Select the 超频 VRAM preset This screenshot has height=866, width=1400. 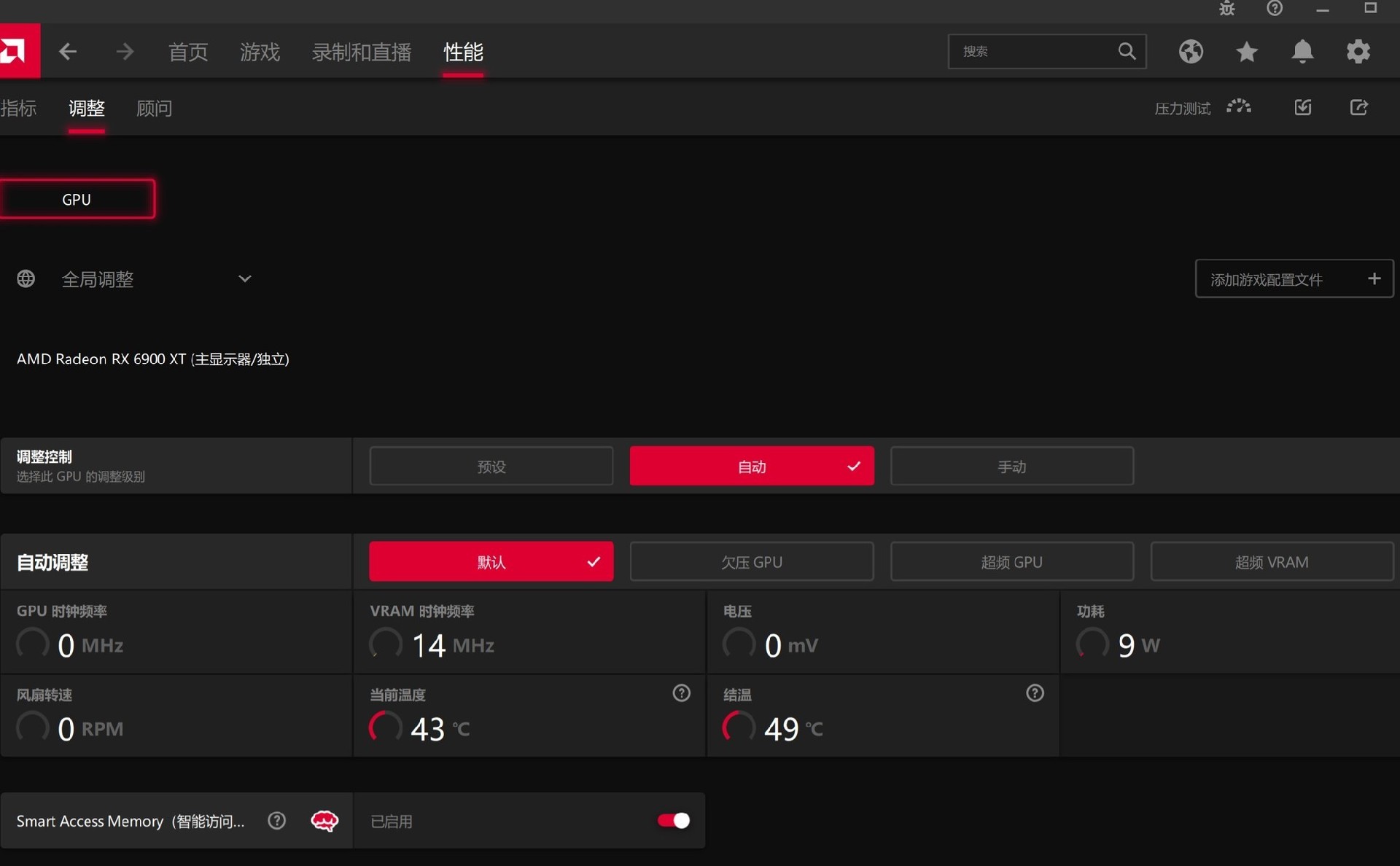1272,561
